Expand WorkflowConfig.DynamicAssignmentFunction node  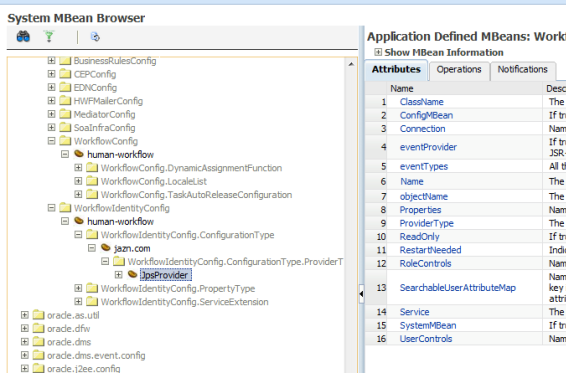[x=78, y=168]
